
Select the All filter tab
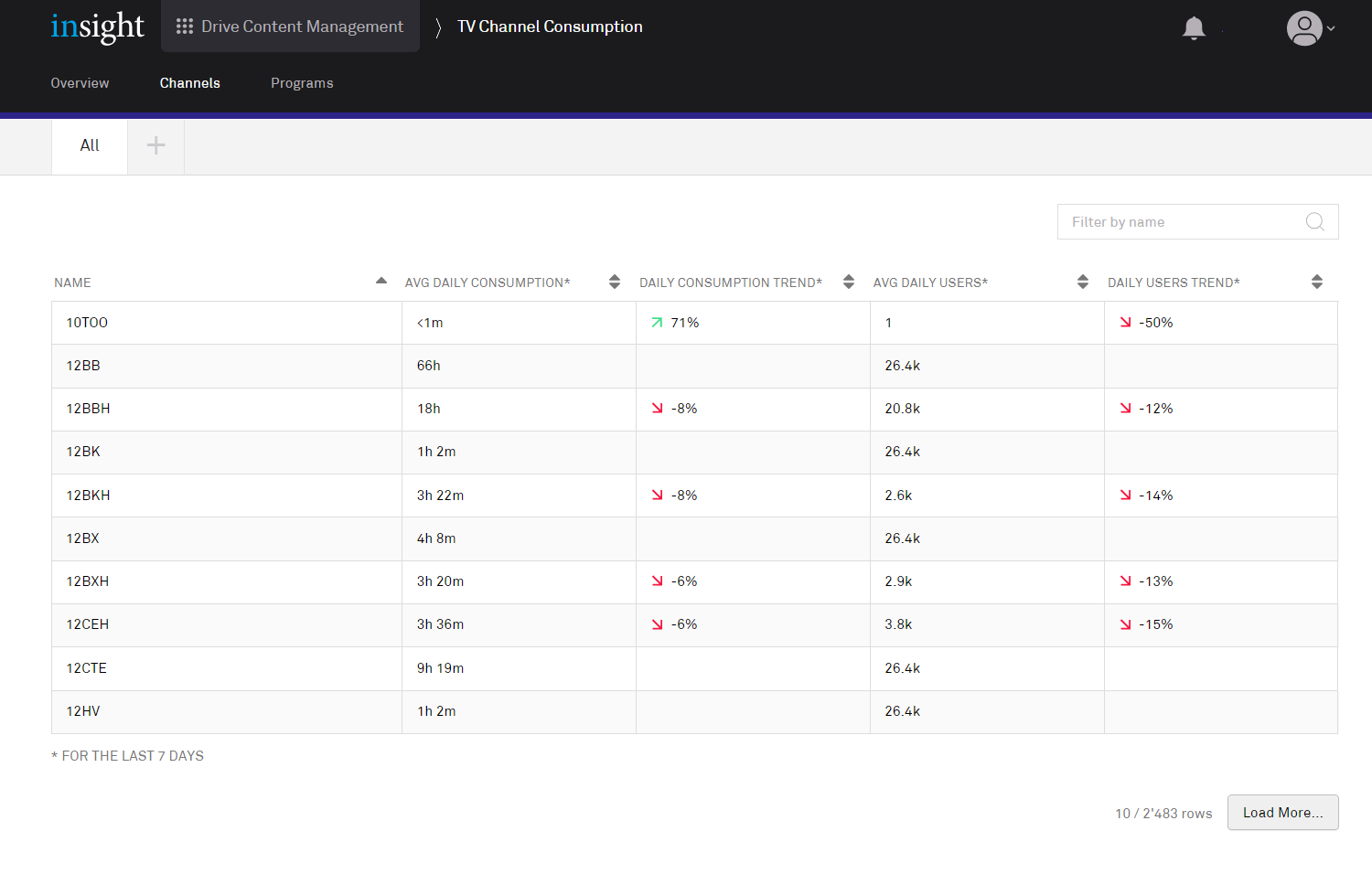[90, 145]
